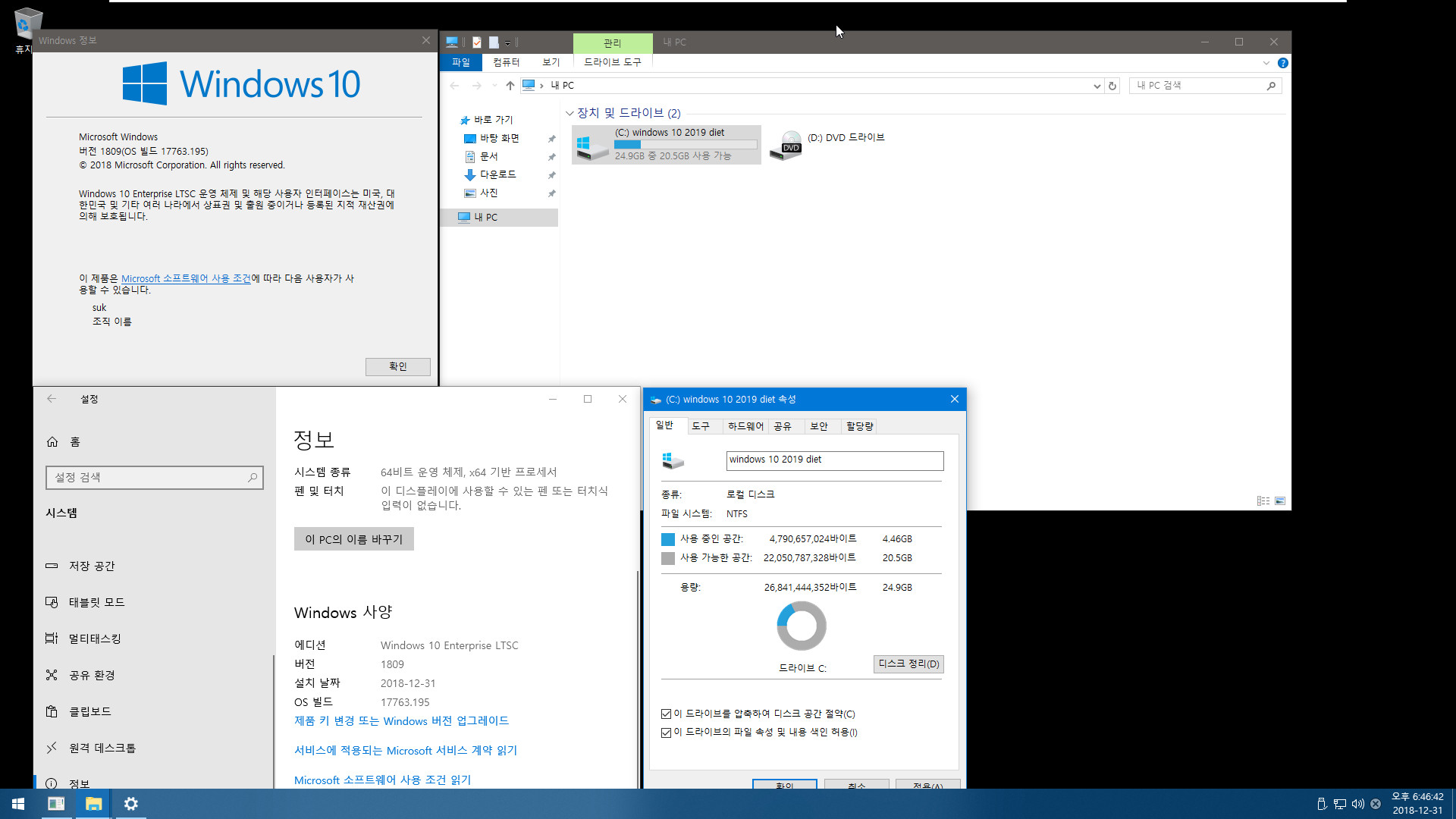Click the gray 사용 가능한 공간 color swatch
1456x819 pixels.
(x=668, y=558)
